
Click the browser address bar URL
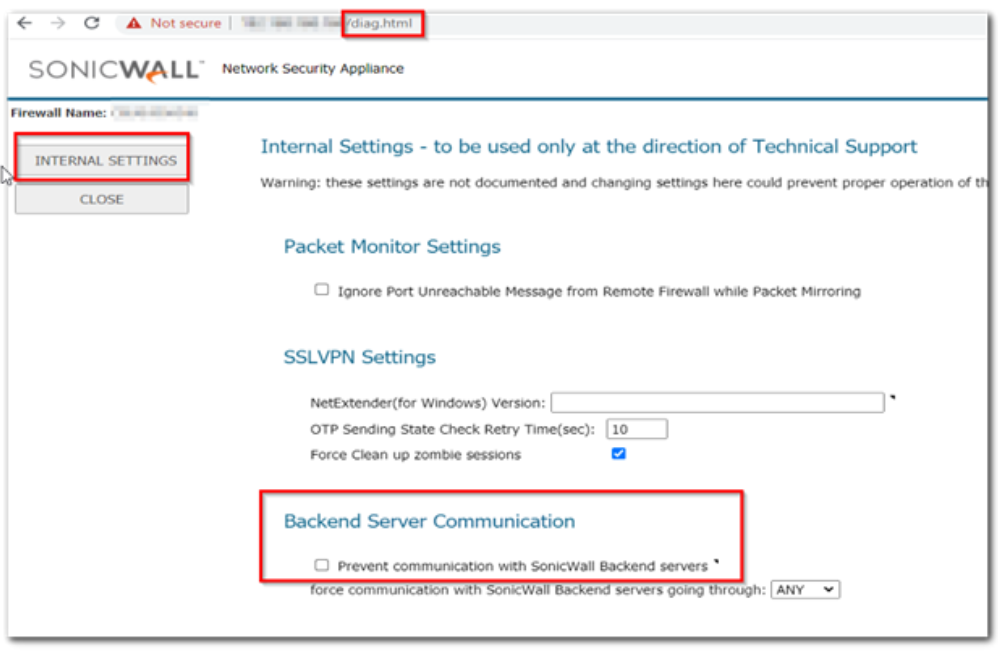[327, 24]
